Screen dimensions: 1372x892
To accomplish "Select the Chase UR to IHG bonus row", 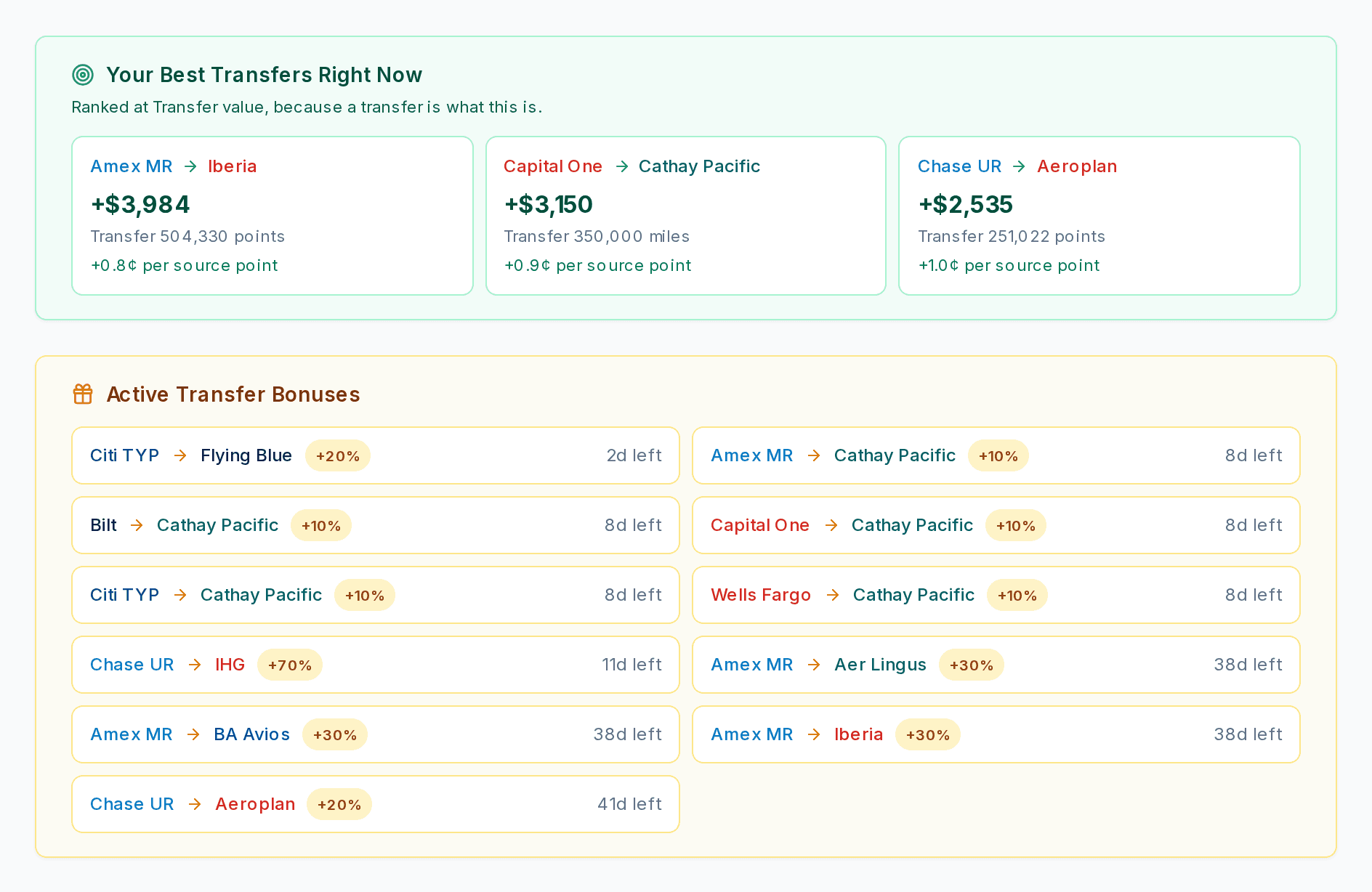I will (376, 665).
